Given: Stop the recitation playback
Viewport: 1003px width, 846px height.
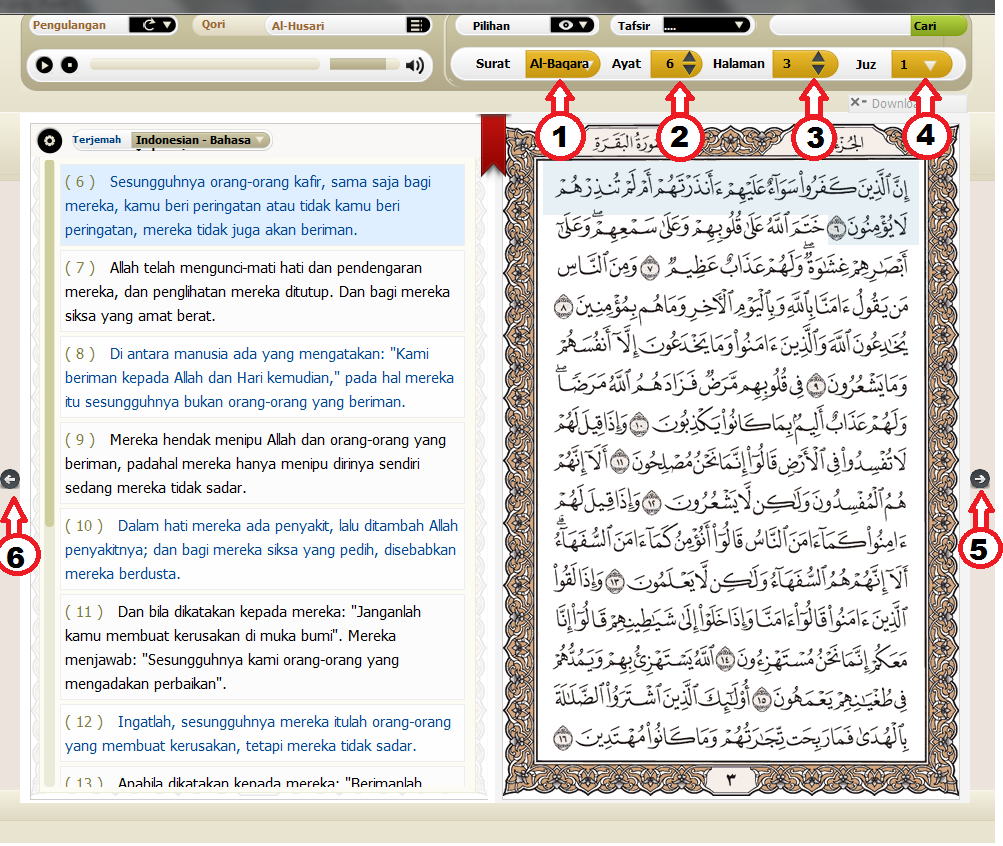Looking at the screenshot, I should (69, 65).
